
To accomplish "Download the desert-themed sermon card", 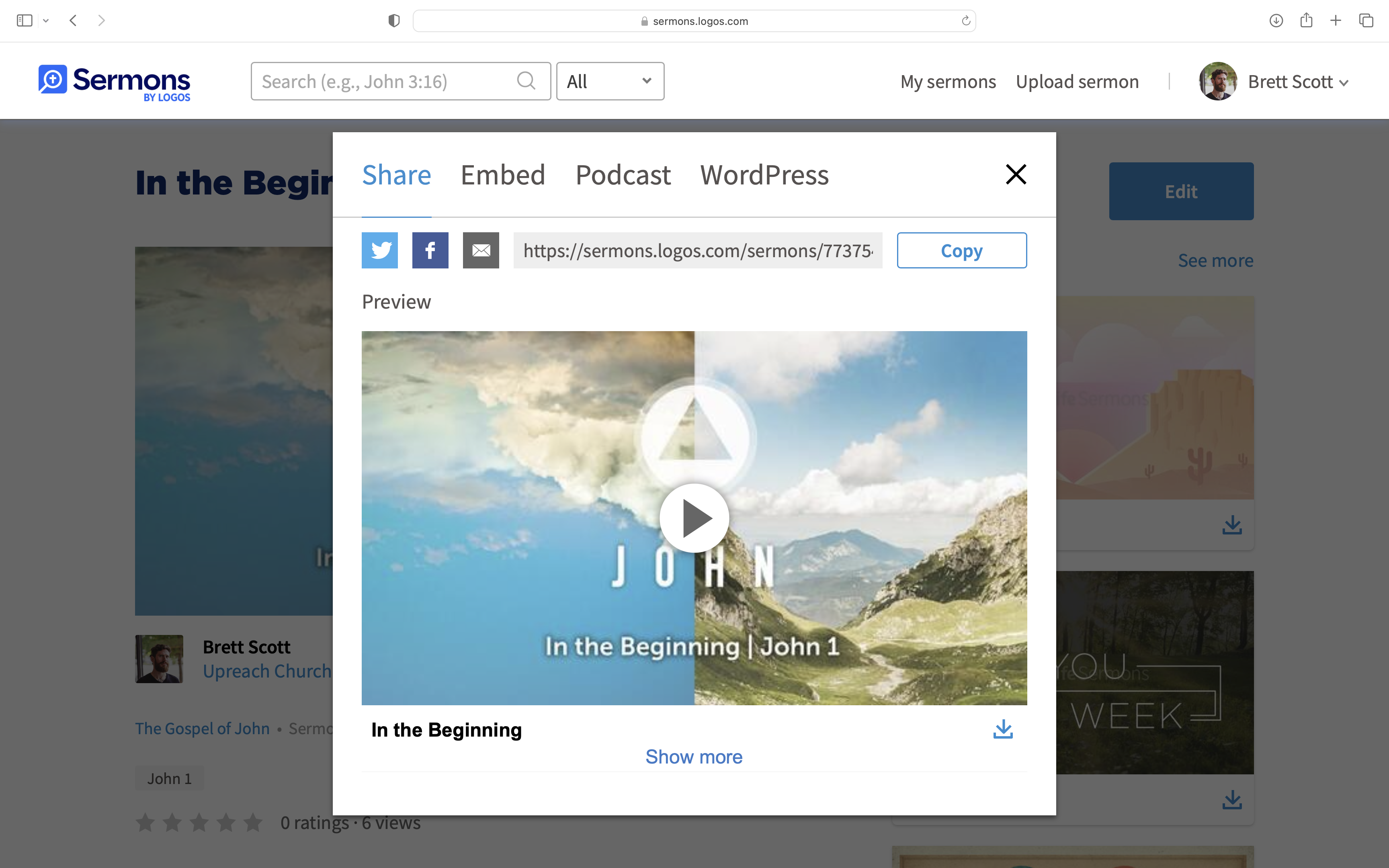I will pos(1232,525).
